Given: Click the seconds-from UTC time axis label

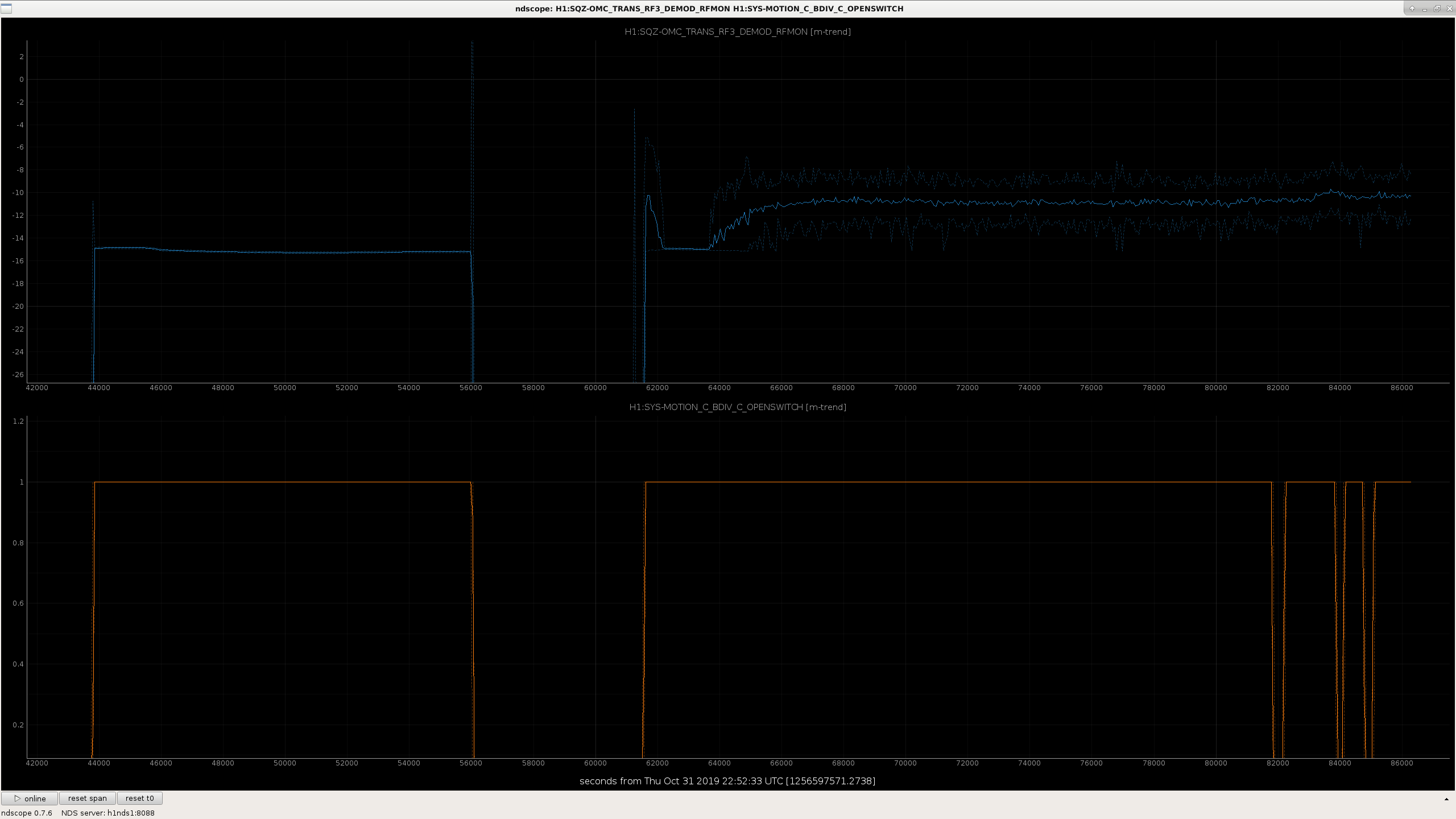Looking at the screenshot, I should (x=727, y=781).
